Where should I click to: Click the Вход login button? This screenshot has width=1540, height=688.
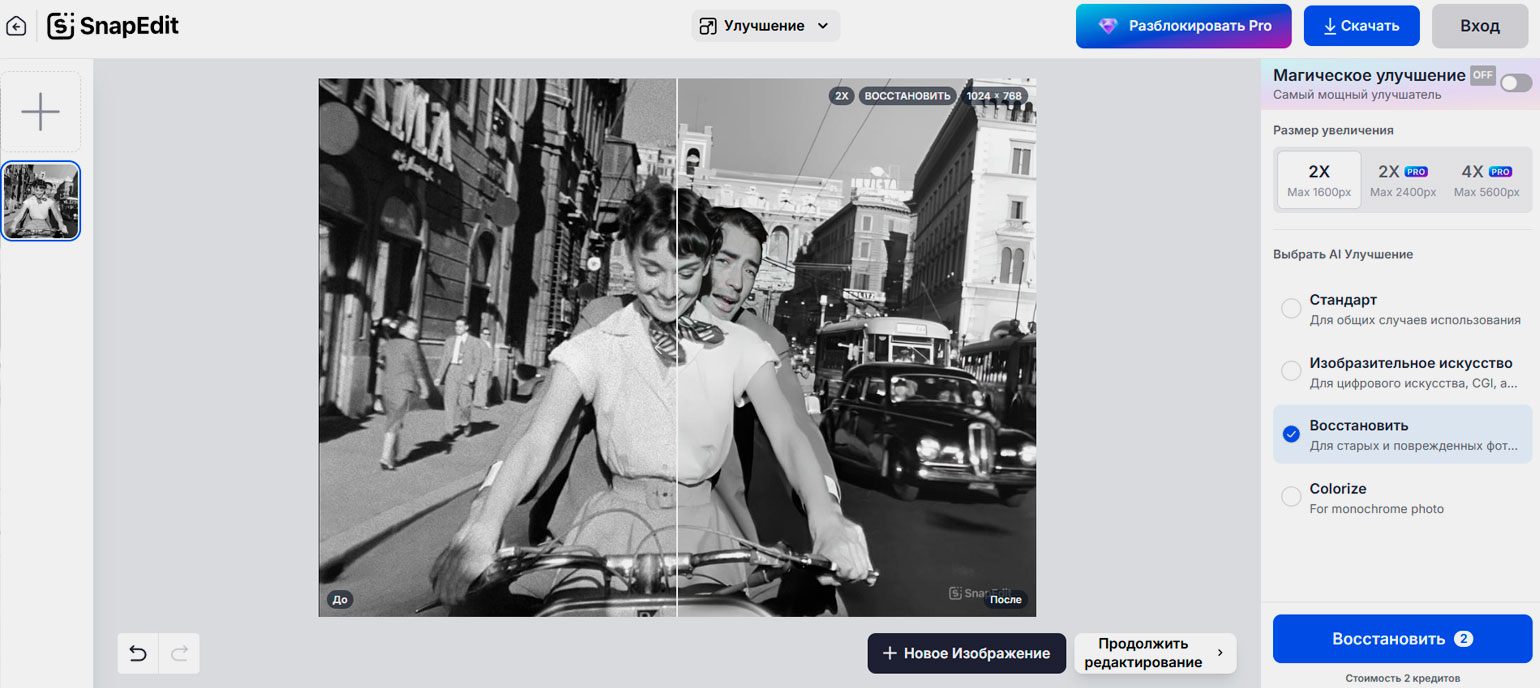point(1480,26)
